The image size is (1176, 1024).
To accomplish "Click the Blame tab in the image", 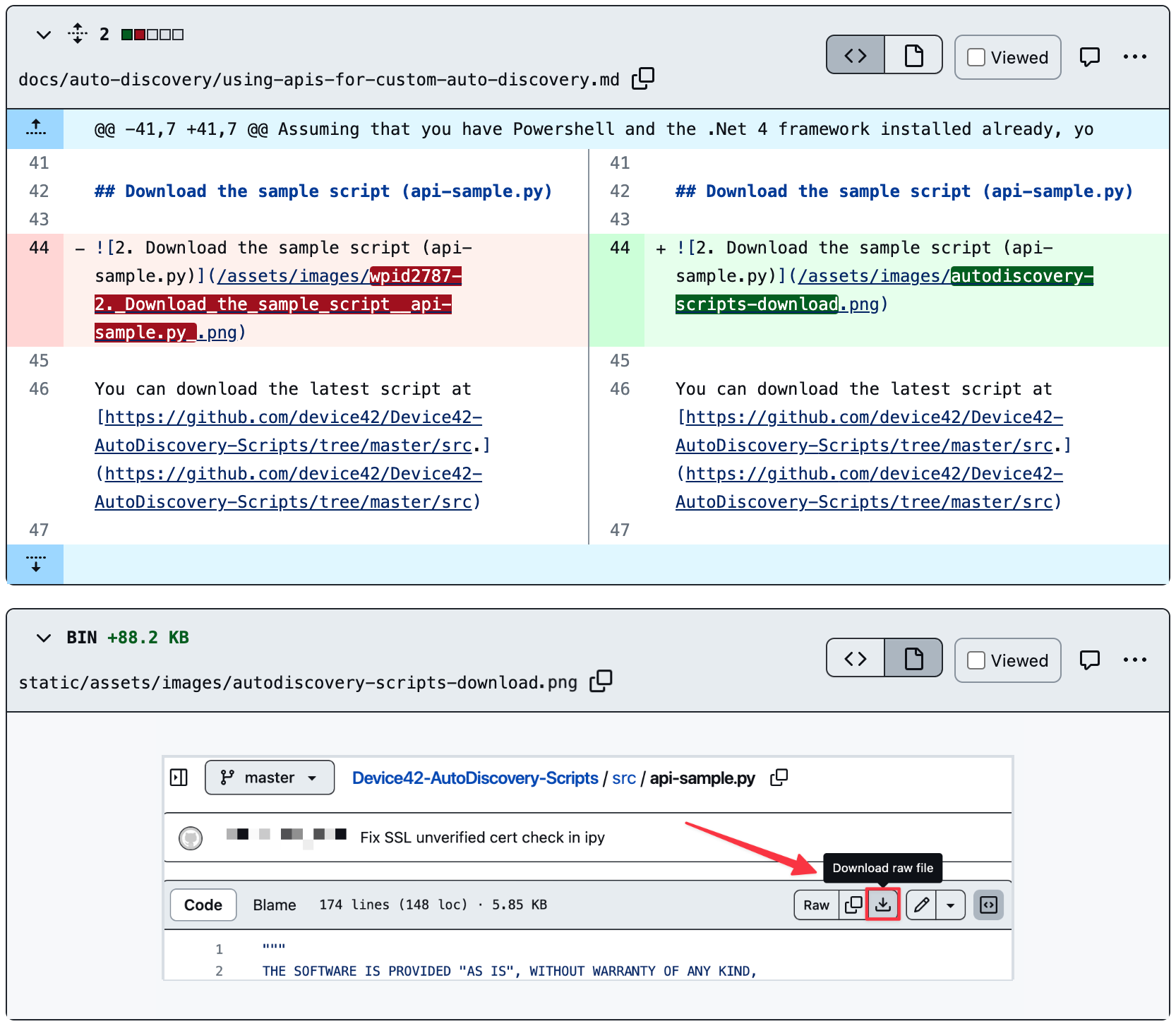I will [x=275, y=905].
